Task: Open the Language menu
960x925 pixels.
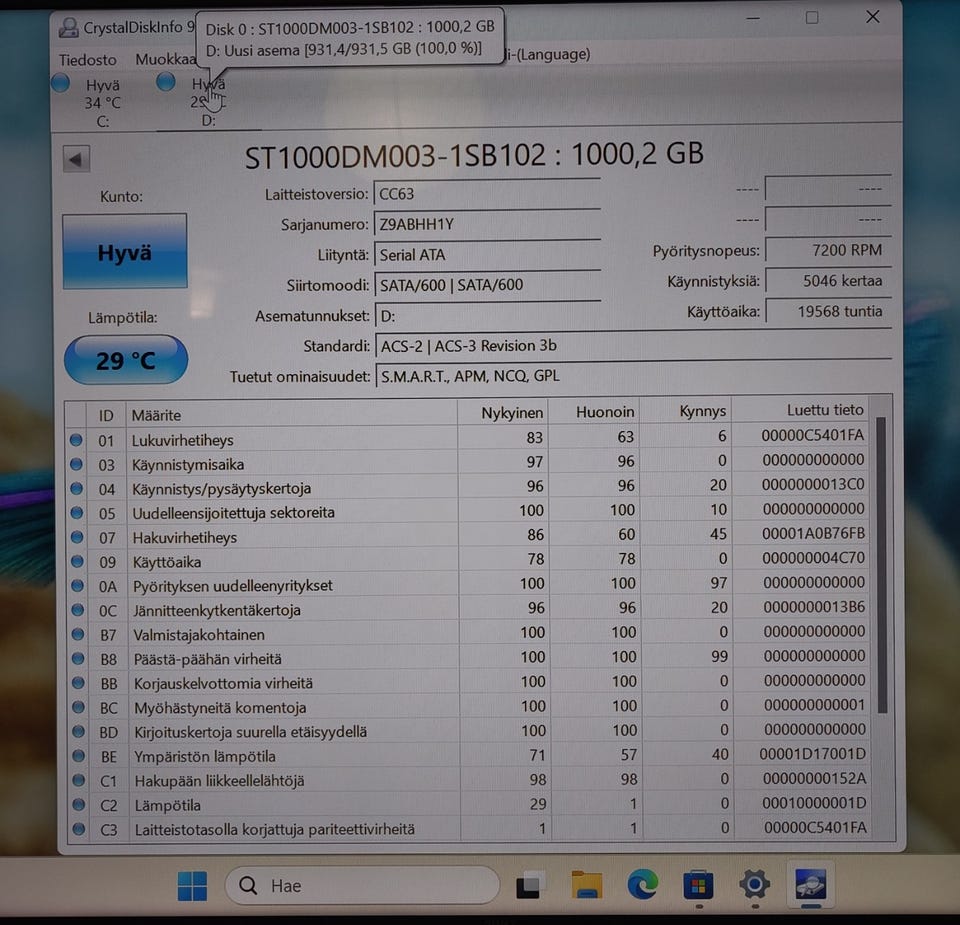Action: coord(548,54)
